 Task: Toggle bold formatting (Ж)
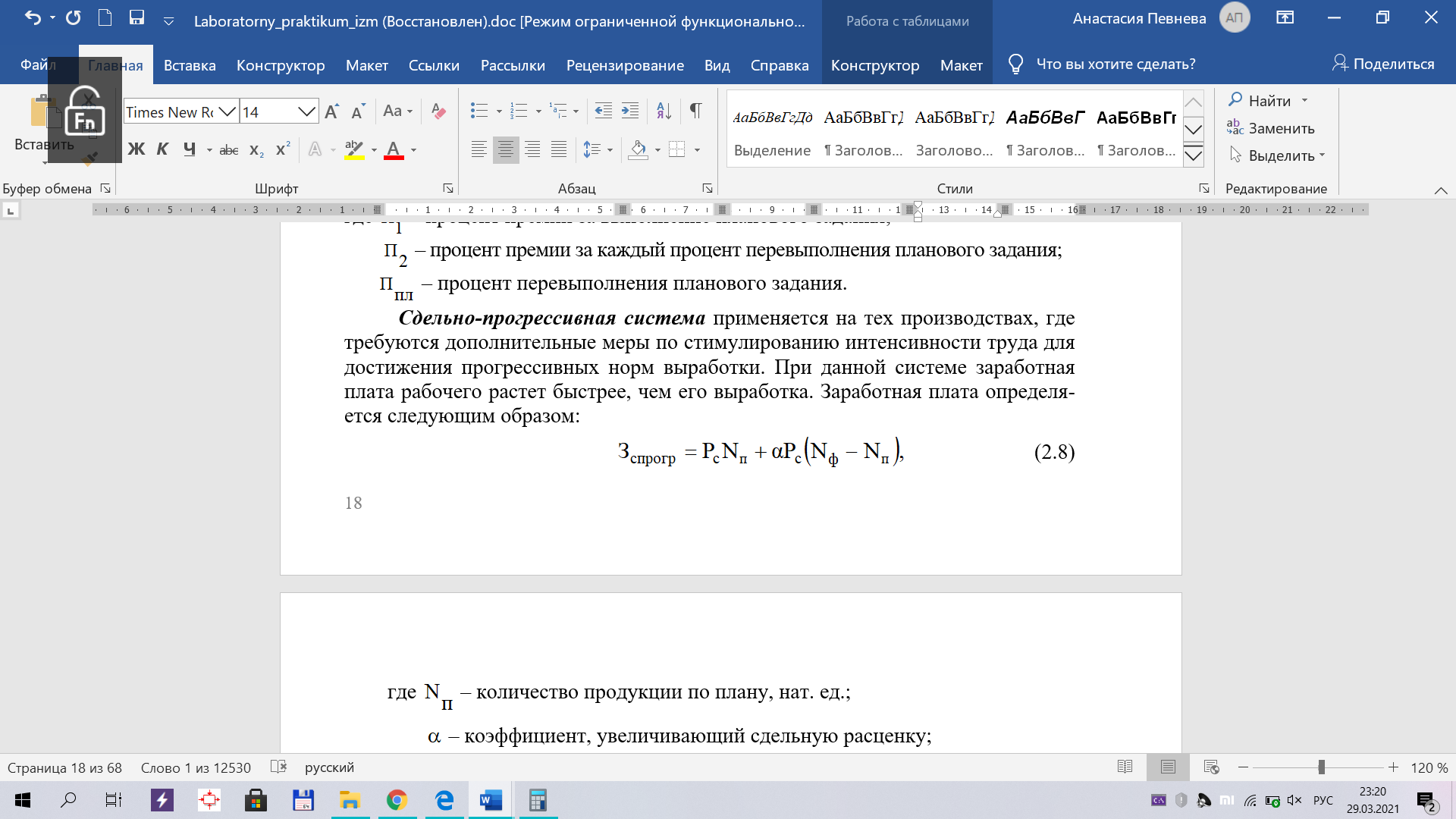(136, 149)
